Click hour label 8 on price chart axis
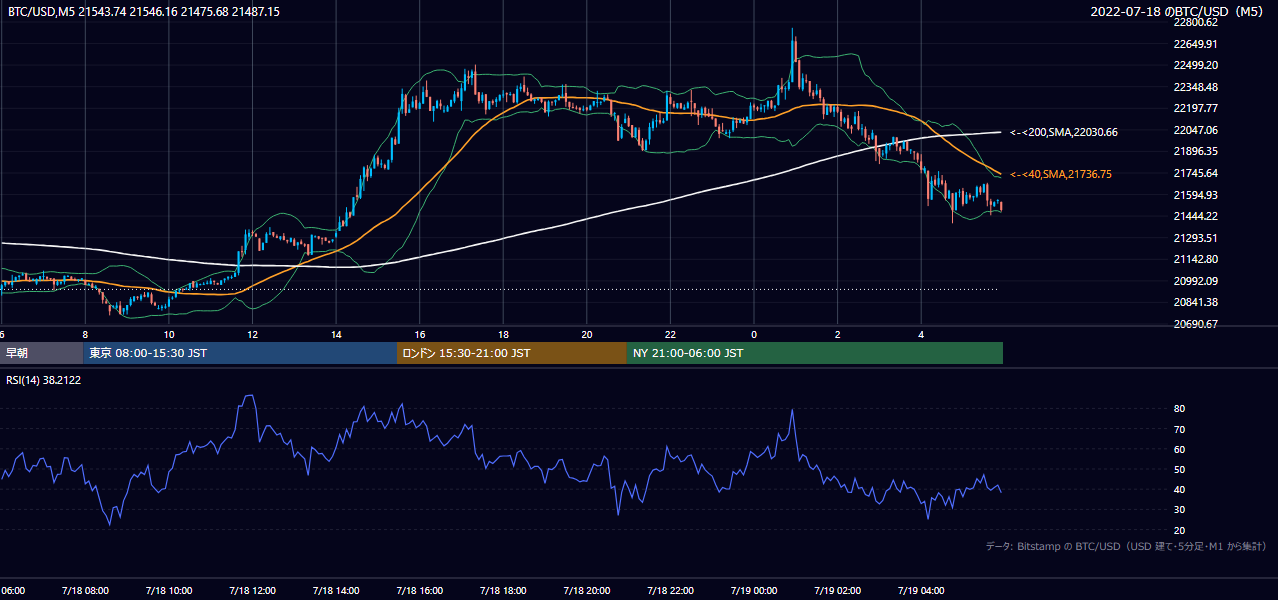The height and width of the screenshot is (600, 1278). 85,334
